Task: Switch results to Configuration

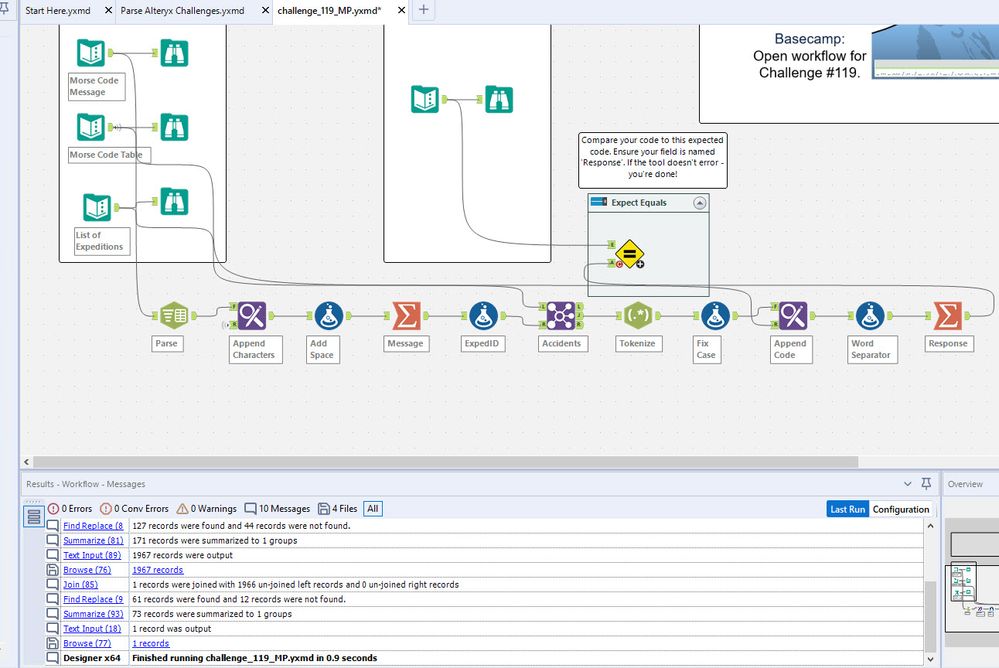Action: (x=901, y=509)
